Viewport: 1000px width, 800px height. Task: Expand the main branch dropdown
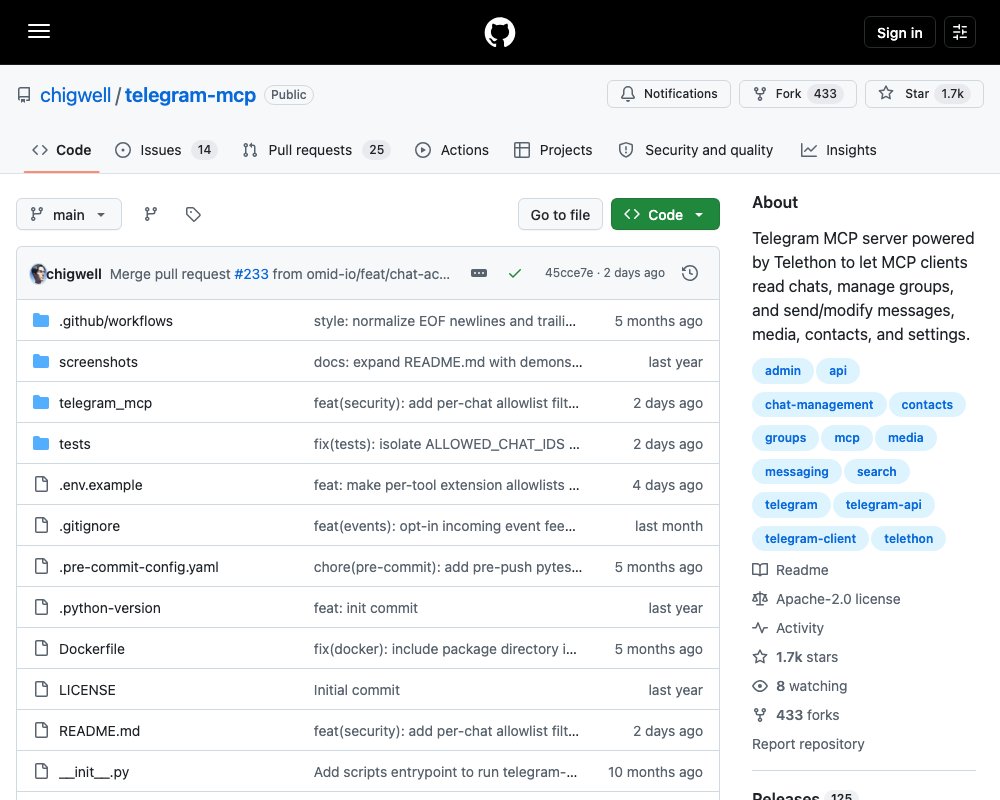click(69, 214)
